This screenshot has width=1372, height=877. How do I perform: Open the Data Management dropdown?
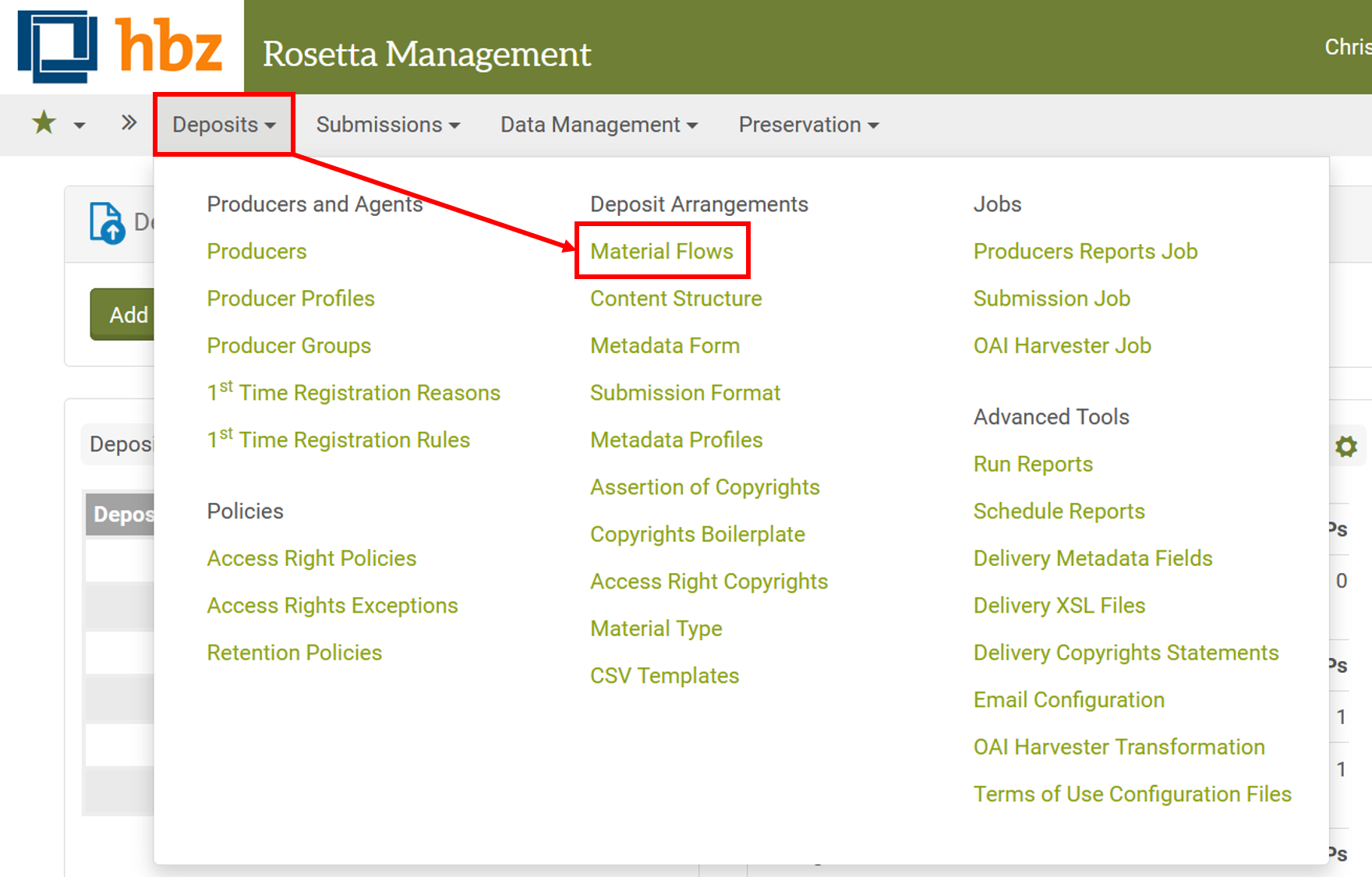click(598, 124)
